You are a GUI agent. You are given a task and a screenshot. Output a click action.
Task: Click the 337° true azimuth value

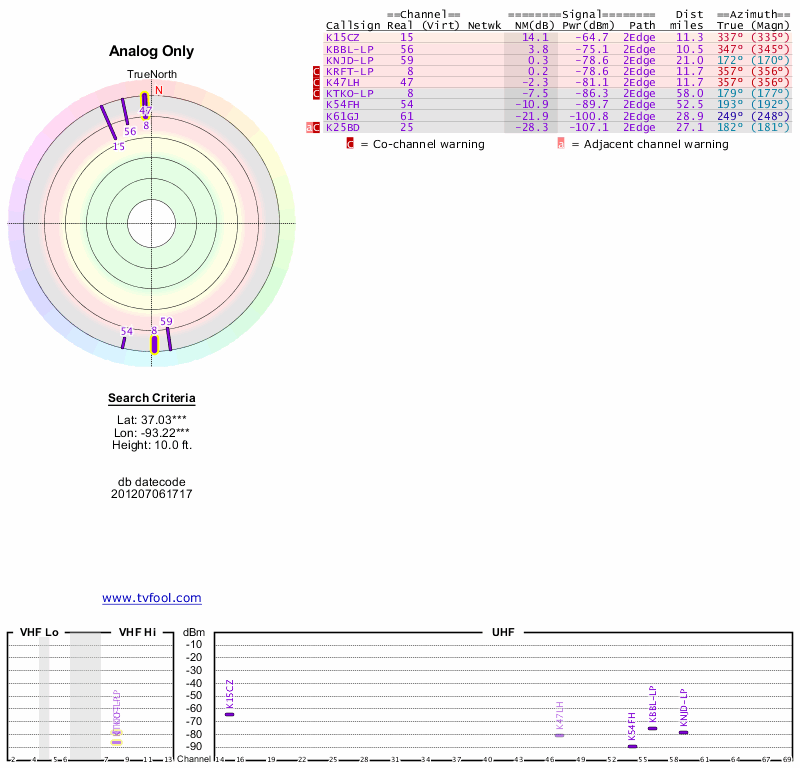click(x=730, y=37)
